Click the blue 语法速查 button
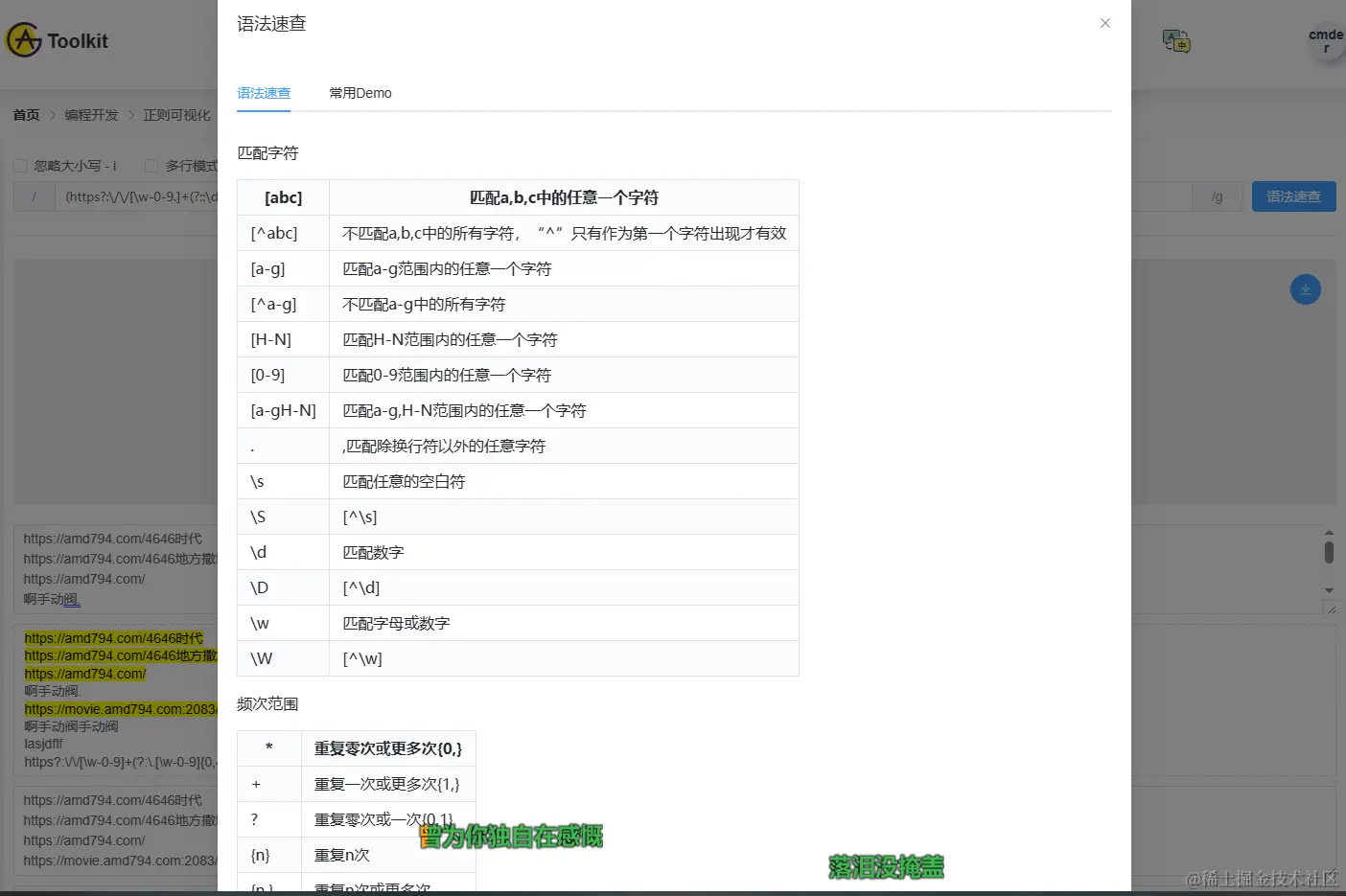Screen dimensions: 1346x896 pyautogui.click(x=1293, y=196)
